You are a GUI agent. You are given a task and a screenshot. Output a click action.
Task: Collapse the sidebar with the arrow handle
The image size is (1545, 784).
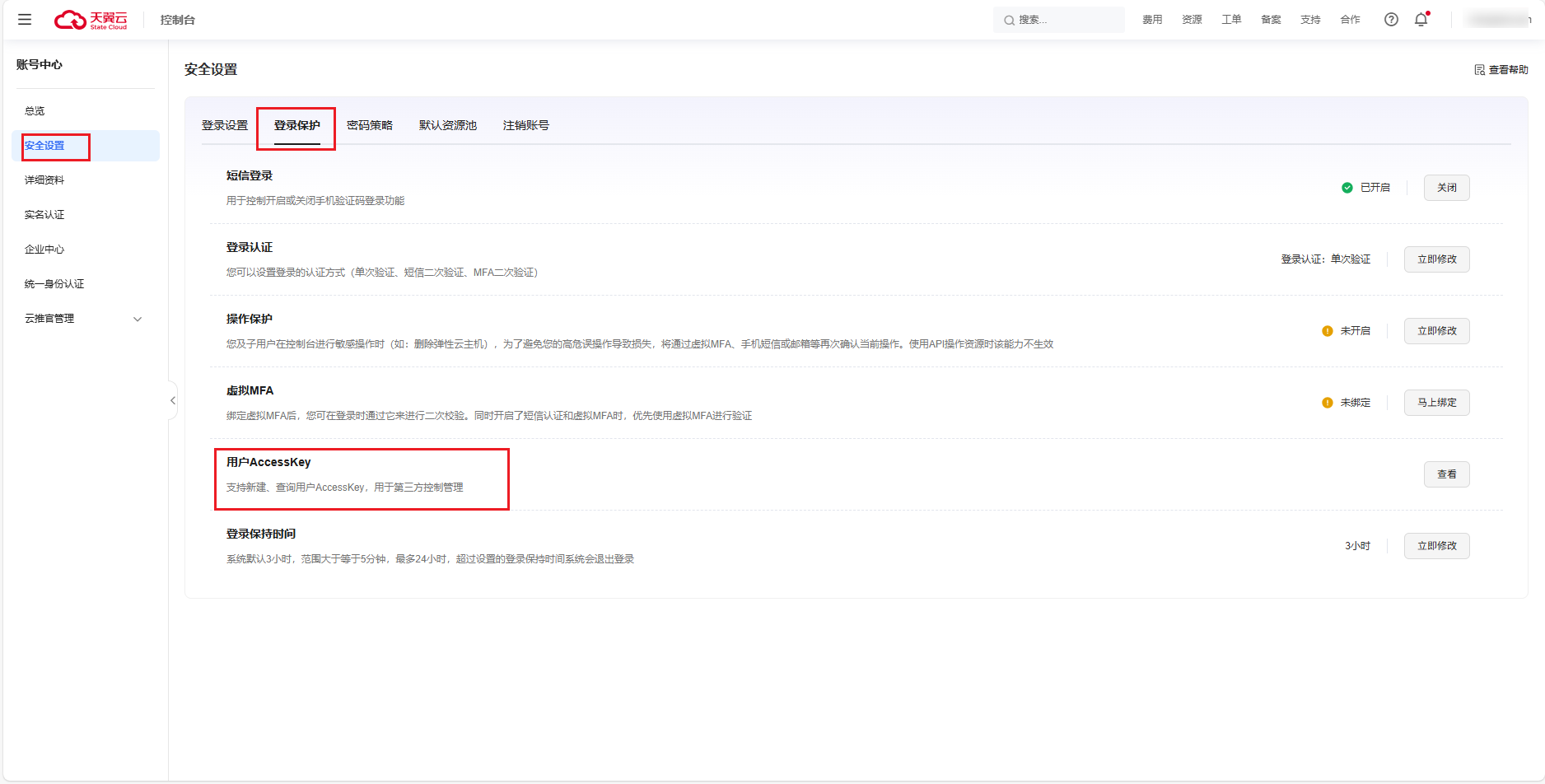pos(172,400)
